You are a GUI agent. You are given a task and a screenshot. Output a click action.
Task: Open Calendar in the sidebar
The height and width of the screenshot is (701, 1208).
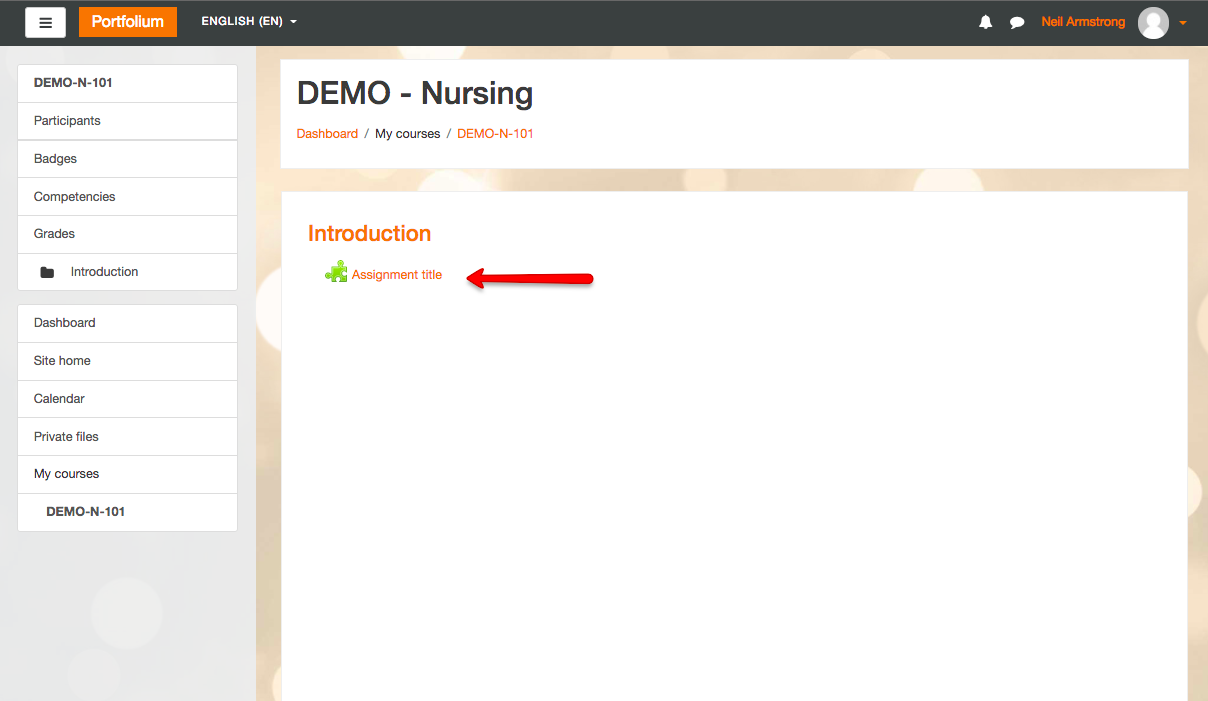[x=127, y=399]
